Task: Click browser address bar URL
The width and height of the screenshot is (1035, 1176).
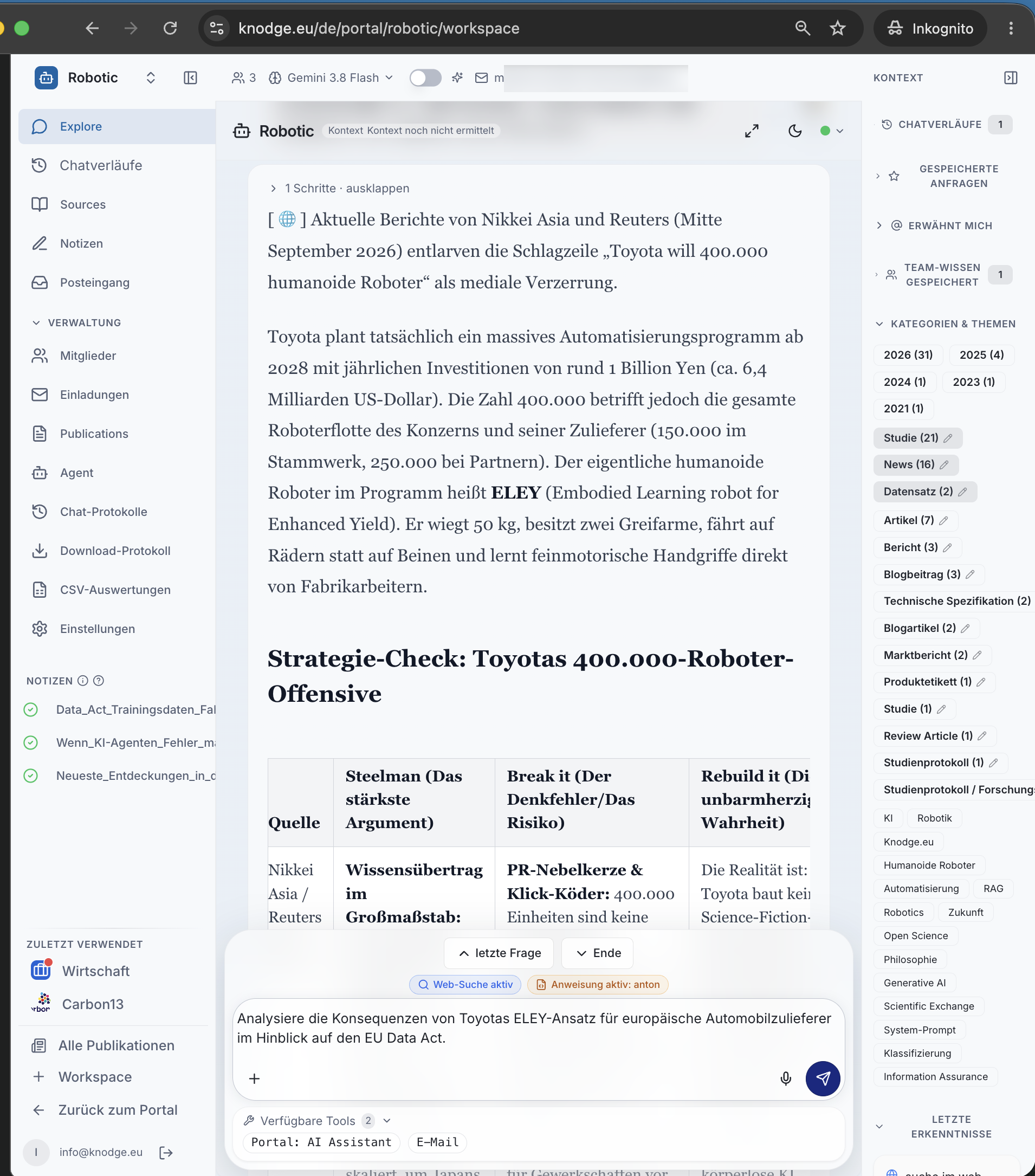Action: (379, 28)
